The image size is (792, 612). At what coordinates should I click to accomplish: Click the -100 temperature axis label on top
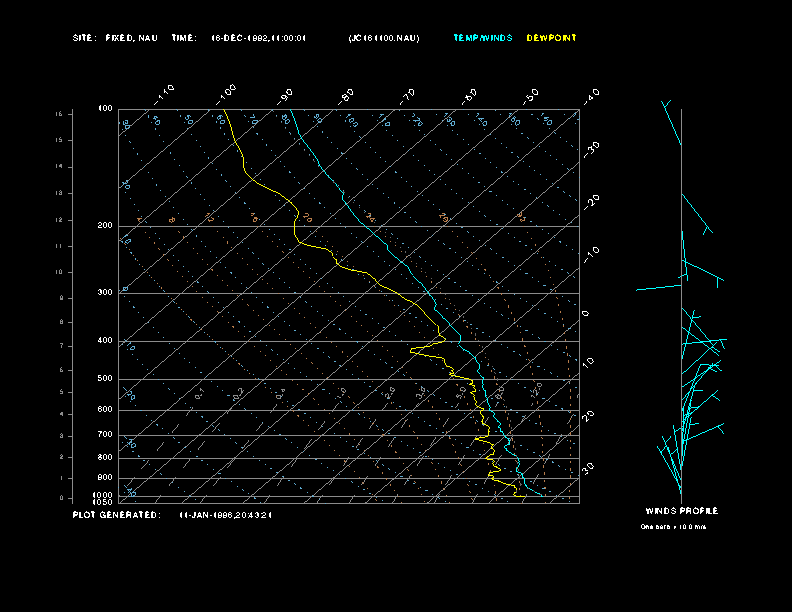pos(226,91)
